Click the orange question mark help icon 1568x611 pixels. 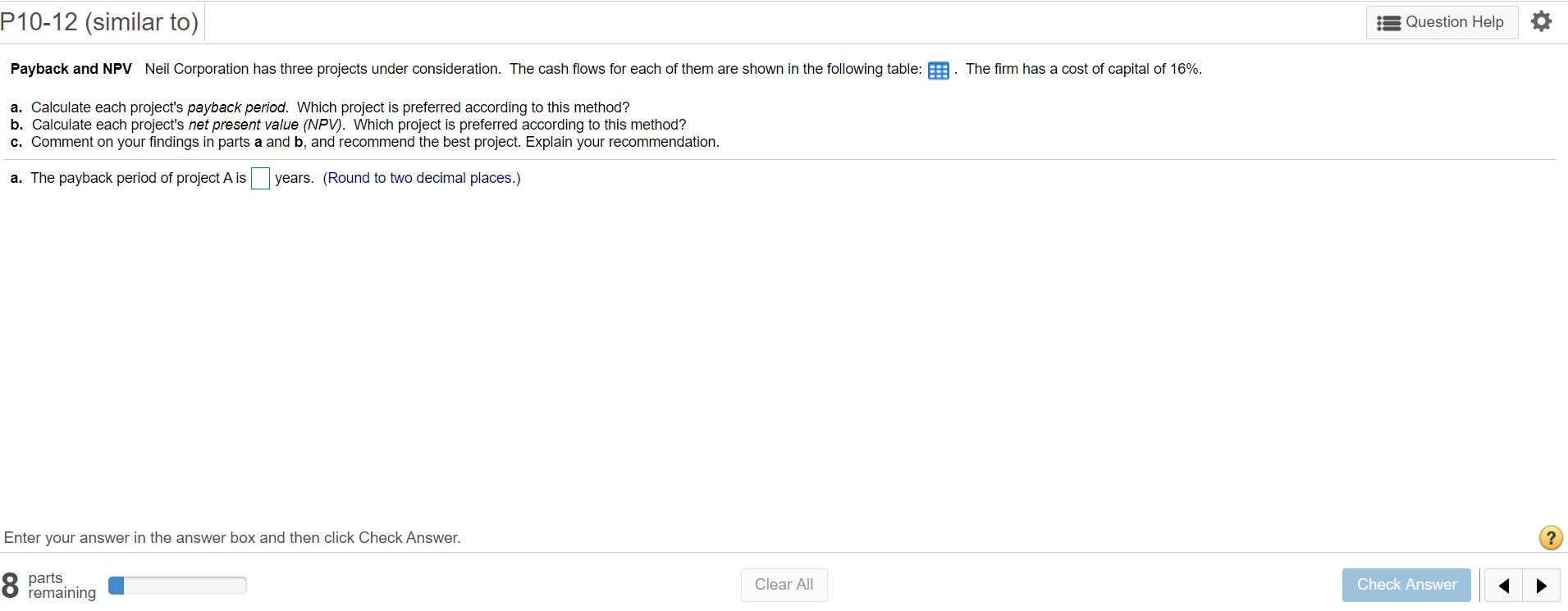1550,538
